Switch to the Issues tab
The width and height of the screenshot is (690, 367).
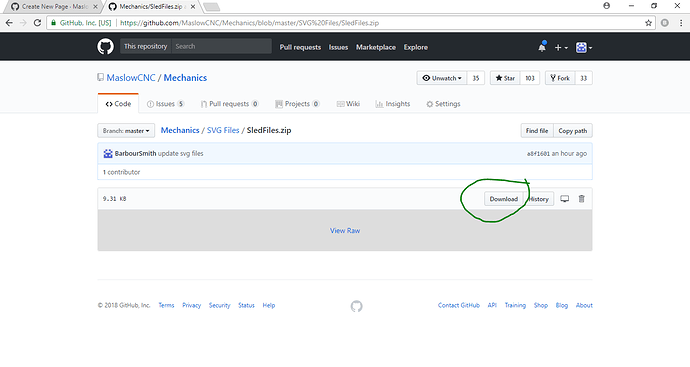[x=165, y=104]
